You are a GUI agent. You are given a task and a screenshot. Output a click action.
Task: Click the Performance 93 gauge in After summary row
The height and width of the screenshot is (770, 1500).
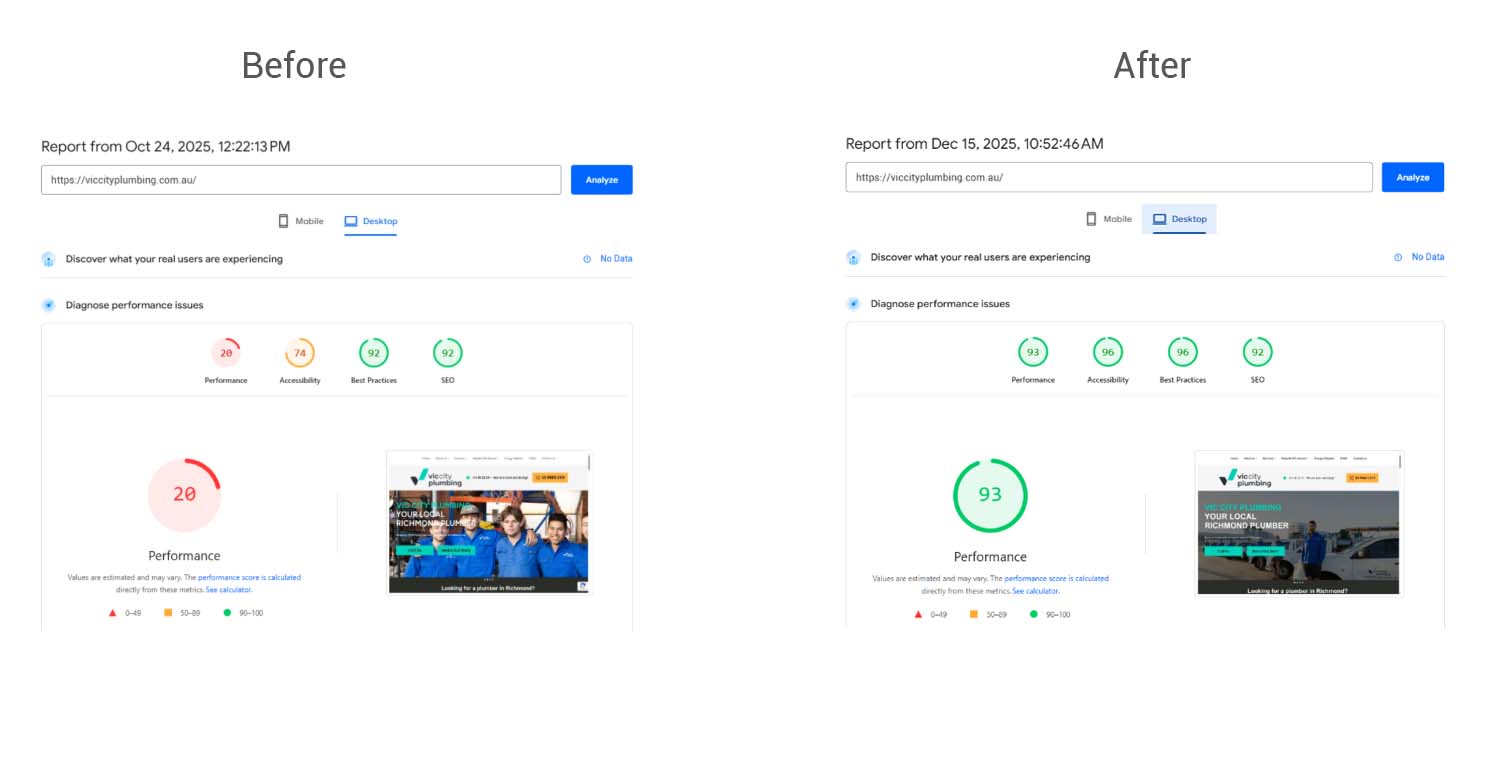(1033, 352)
